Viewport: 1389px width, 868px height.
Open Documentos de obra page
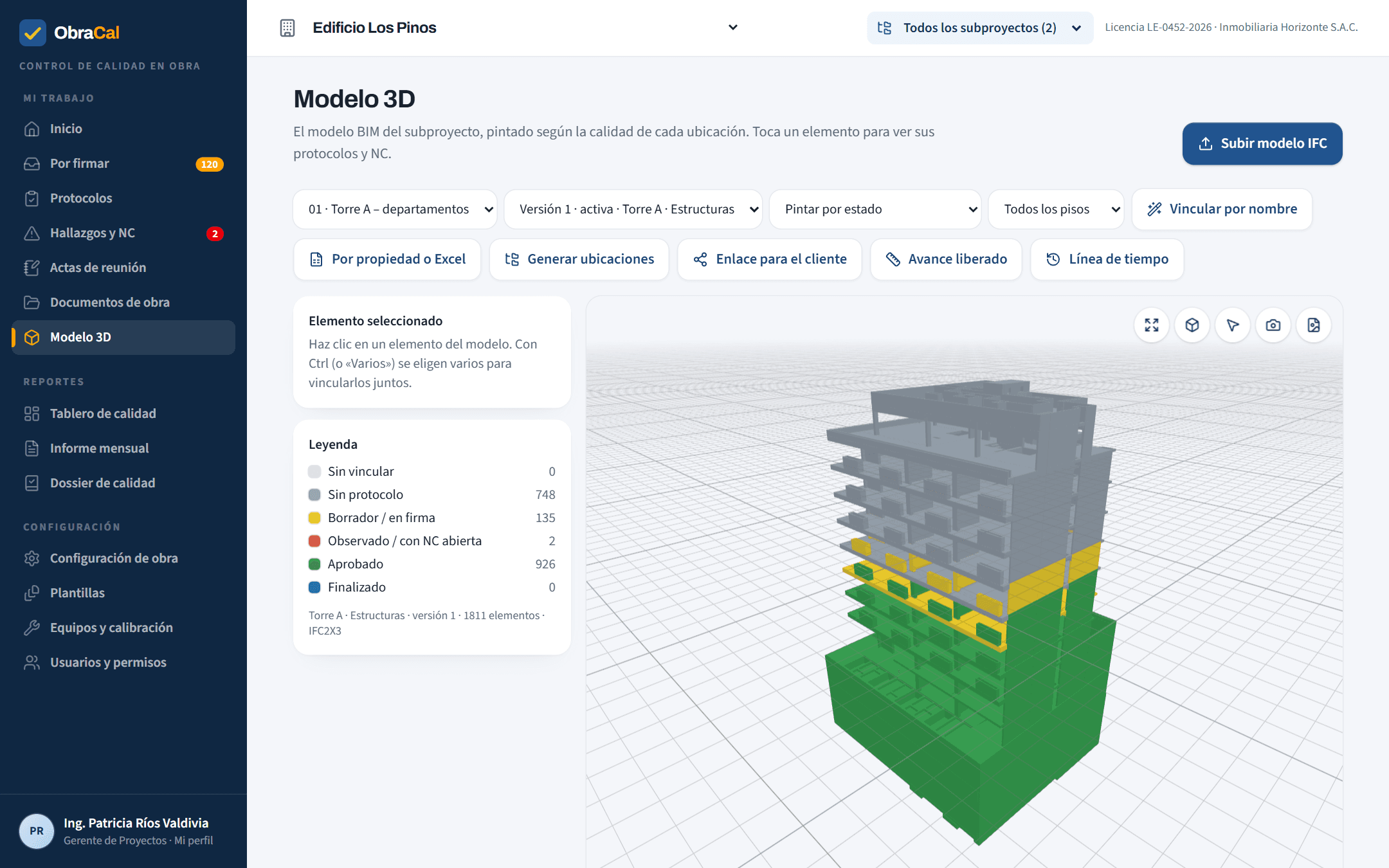click(123, 302)
